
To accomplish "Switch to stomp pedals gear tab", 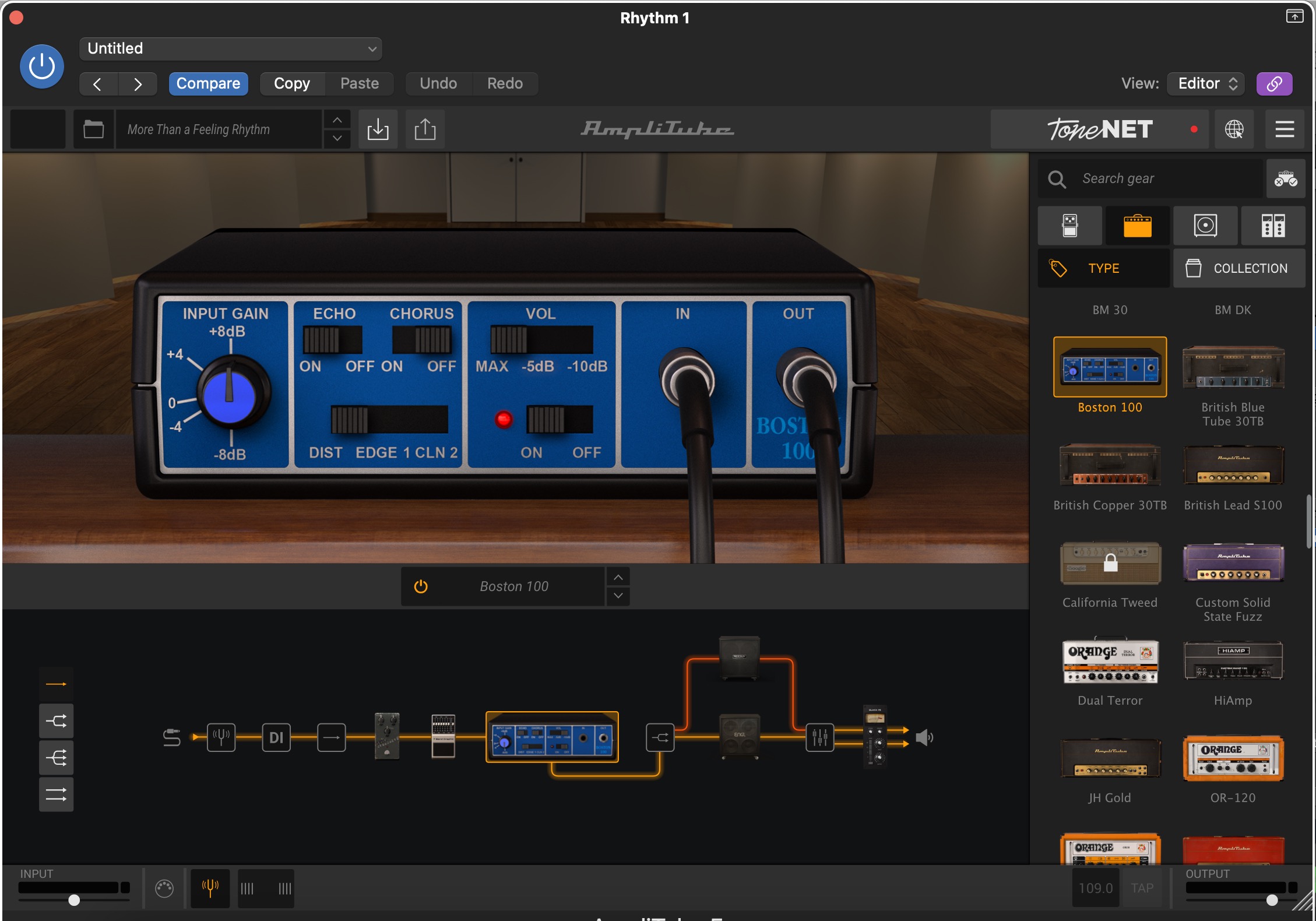I will (x=1070, y=226).
